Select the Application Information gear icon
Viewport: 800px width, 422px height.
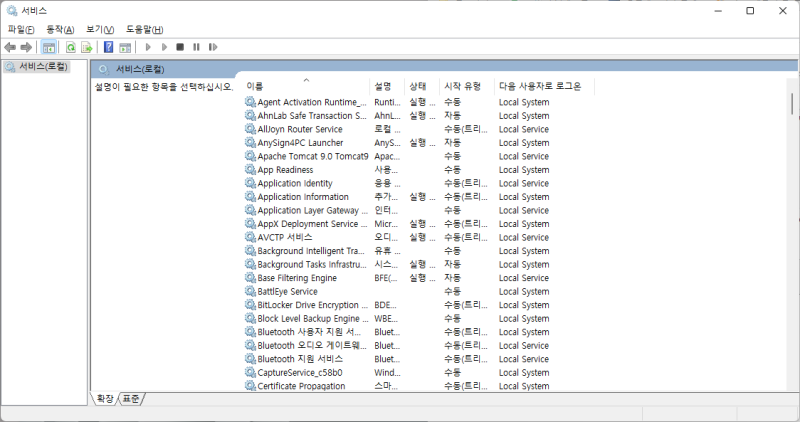point(250,196)
